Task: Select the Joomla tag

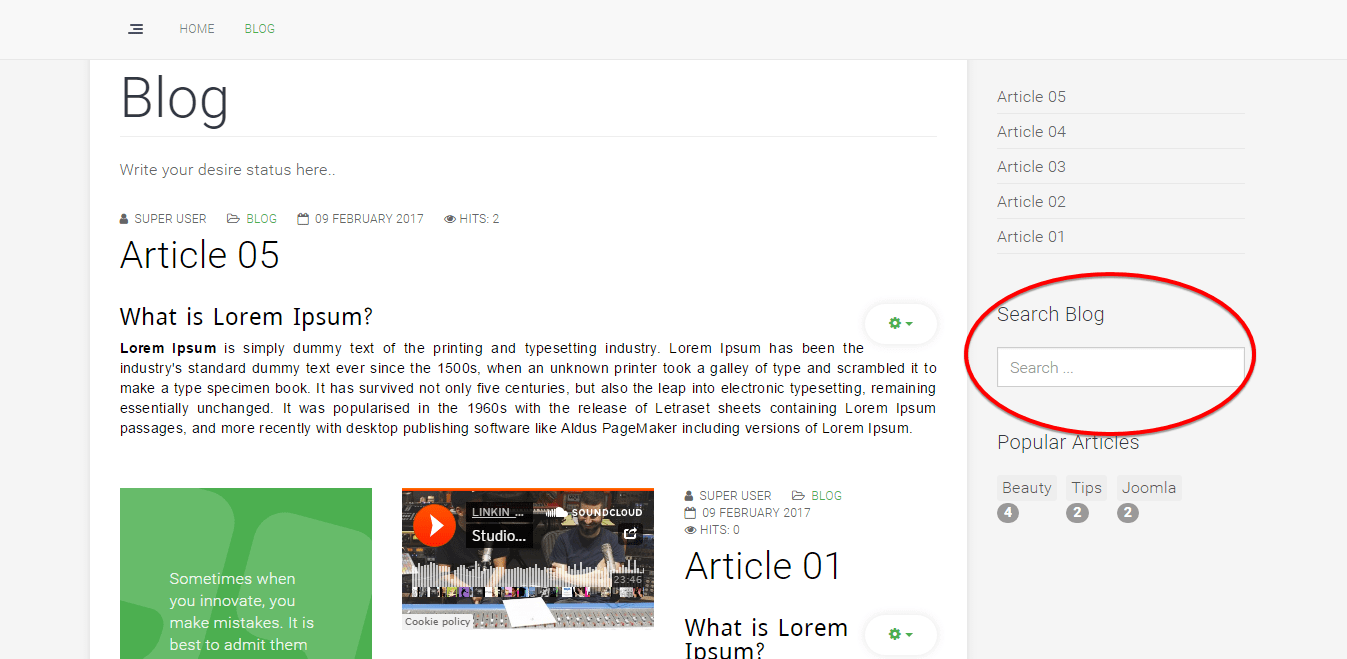Action: click(1148, 488)
